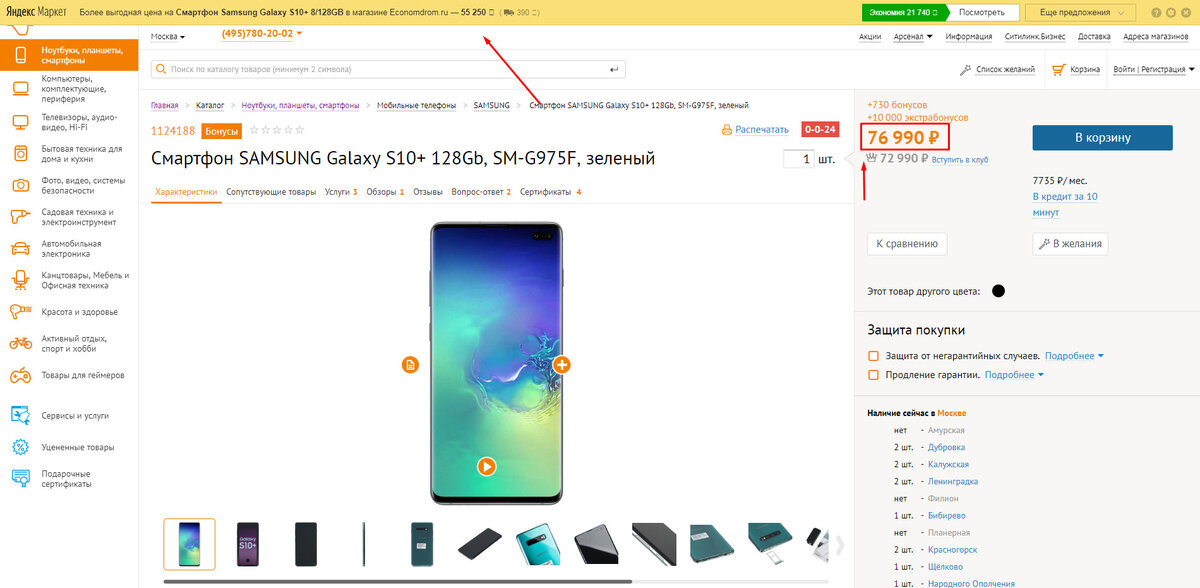Image resolution: width=1200 pixels, height=588 pixels.
Task: Expand Подробнее for Защита от негарантийных случаев
Action: pyautogui.click(x=1074, y=356)
